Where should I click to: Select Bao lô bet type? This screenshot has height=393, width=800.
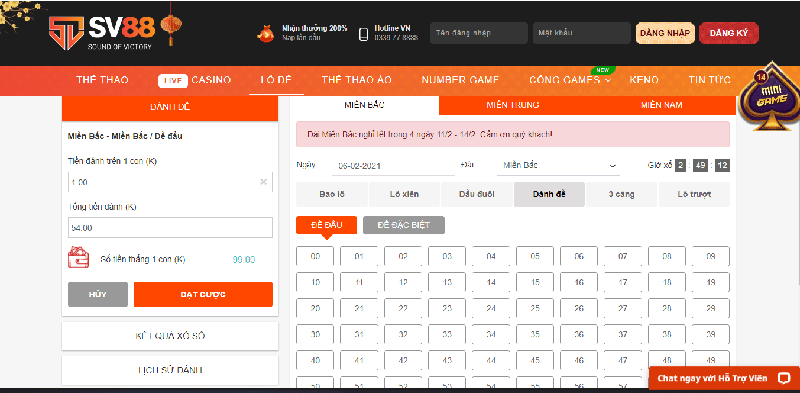pos(332,194)
